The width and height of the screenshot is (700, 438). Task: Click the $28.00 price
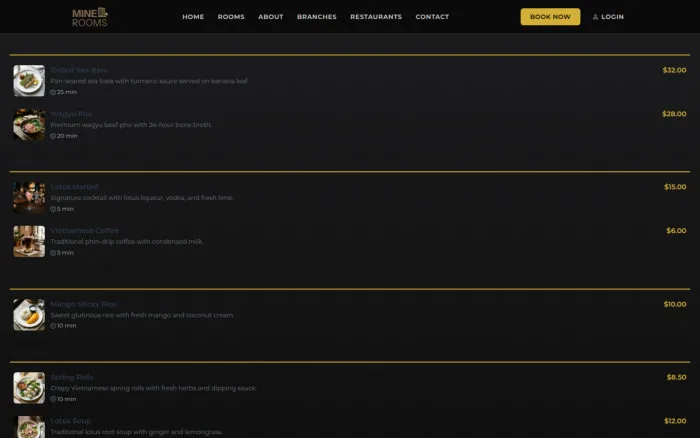coord(674,114)
